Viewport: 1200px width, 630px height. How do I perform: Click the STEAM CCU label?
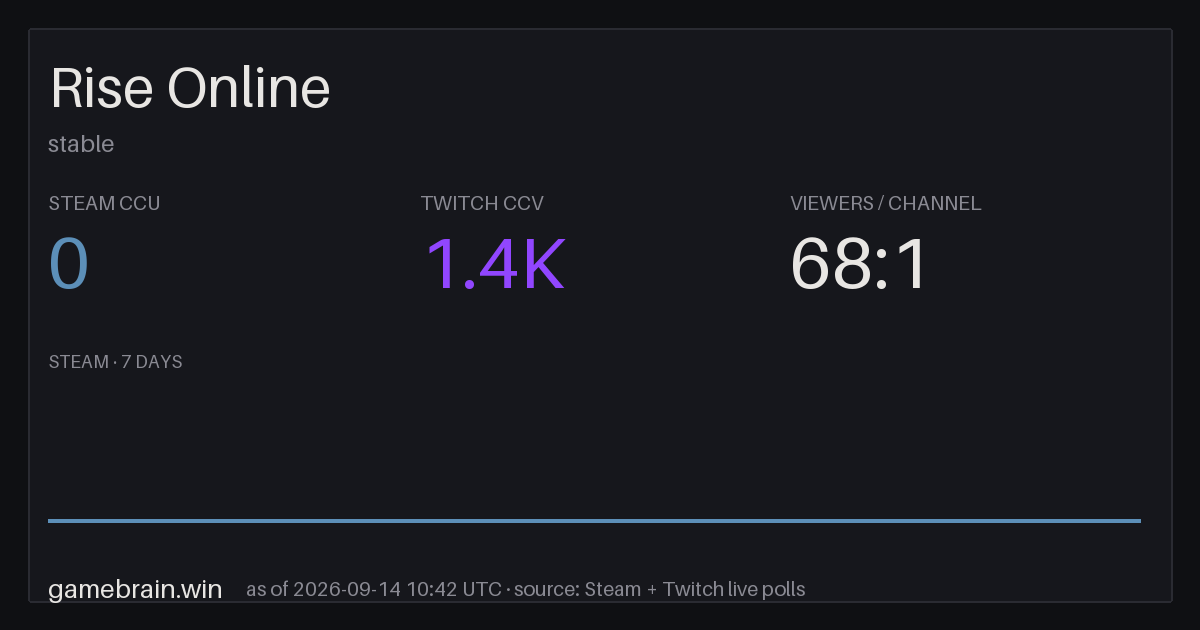click(x=104, y=203)
